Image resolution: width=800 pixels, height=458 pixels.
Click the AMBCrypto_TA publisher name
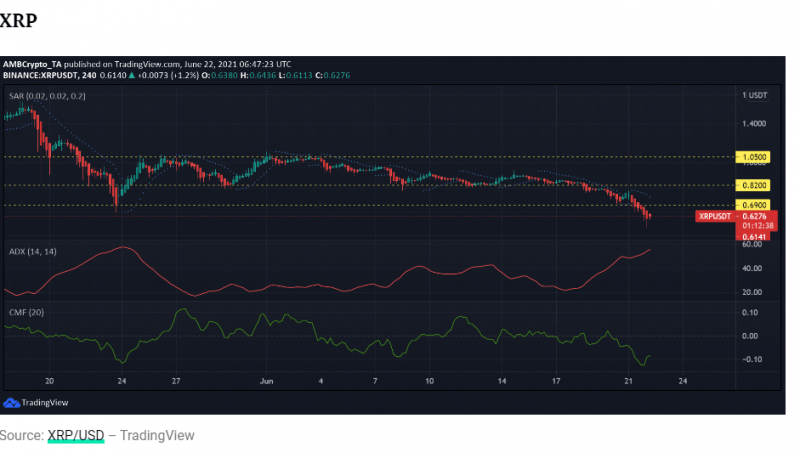(32, 64)
